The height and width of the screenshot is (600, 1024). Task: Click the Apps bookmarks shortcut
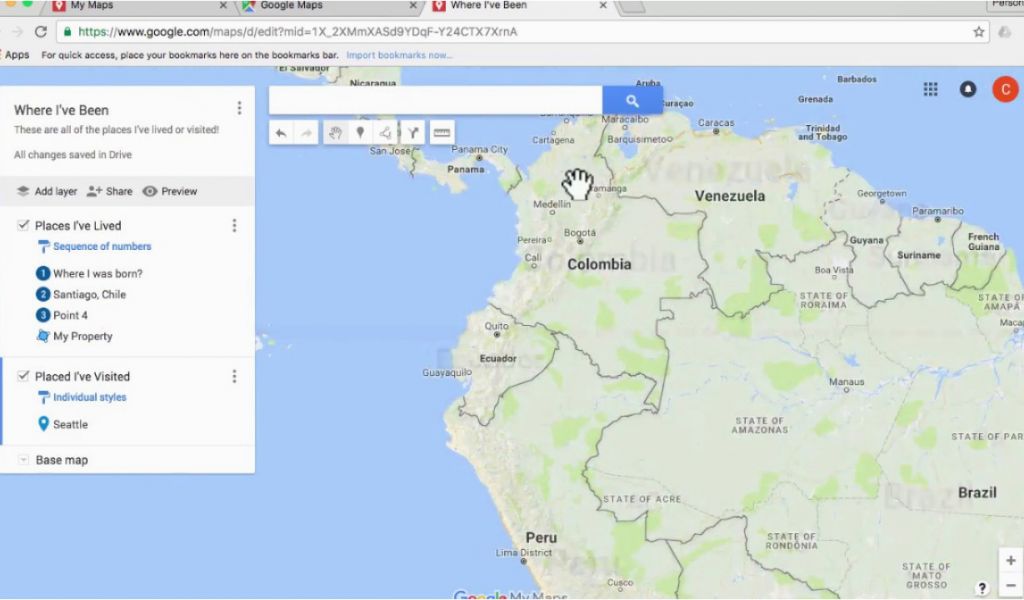click(x=16, y=55)
